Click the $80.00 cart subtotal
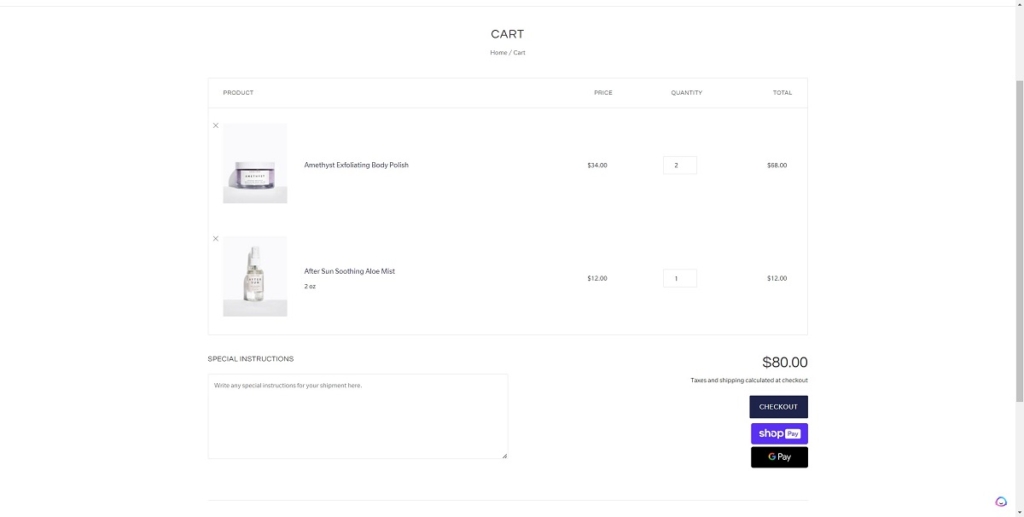 coord(784,363)
